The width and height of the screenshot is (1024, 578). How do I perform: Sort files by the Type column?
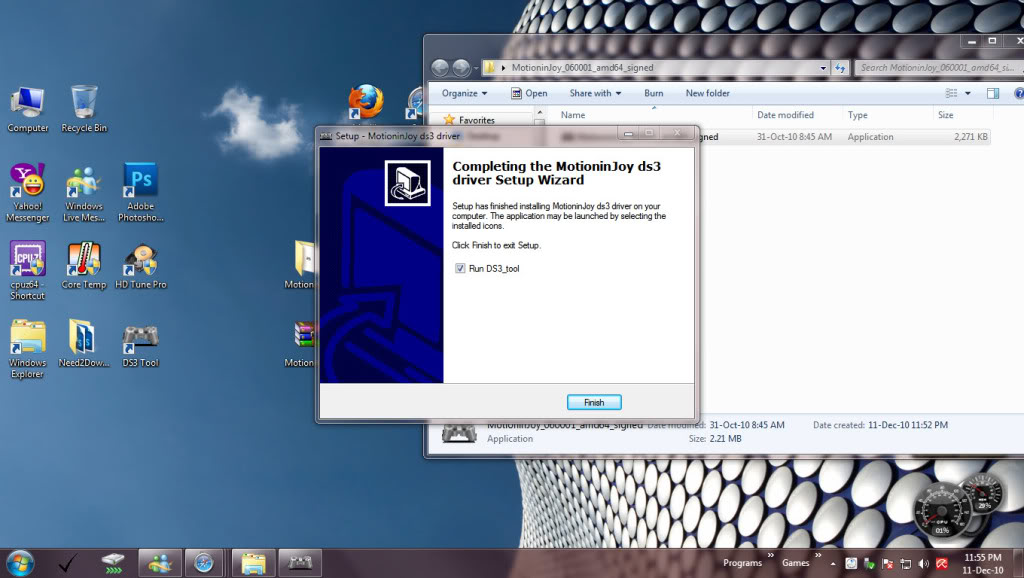[x=857, y=115]
